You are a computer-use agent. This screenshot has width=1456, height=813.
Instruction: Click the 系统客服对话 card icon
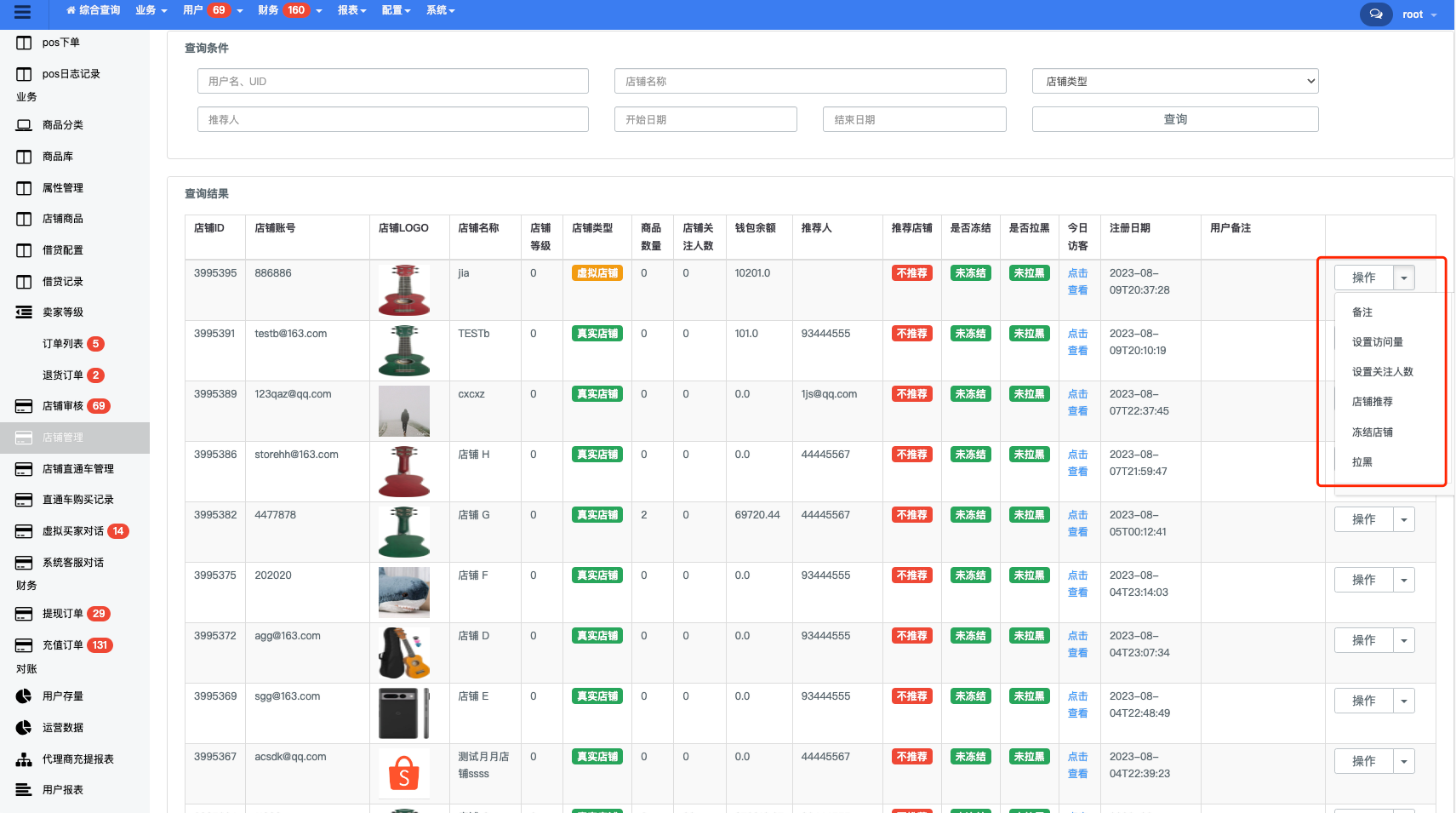tap(24, 563)
